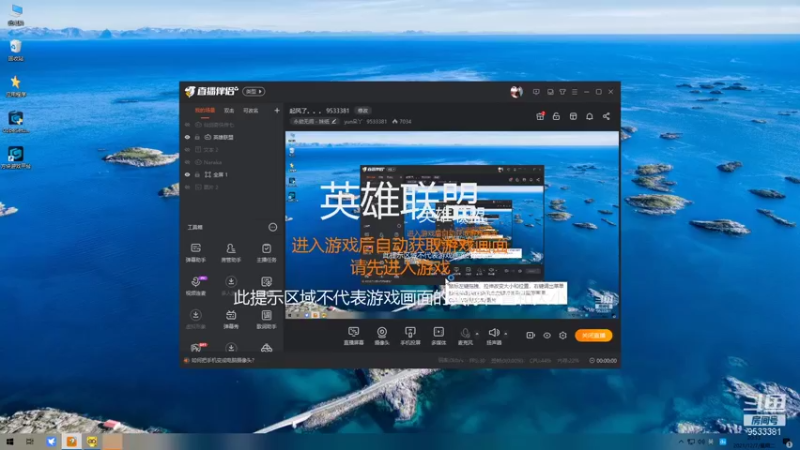Add the 手机投屏 phone casting source
Image resolution: width=800 pixels, height=450 pixels.
pyautogui.click(x=410, y=336)
